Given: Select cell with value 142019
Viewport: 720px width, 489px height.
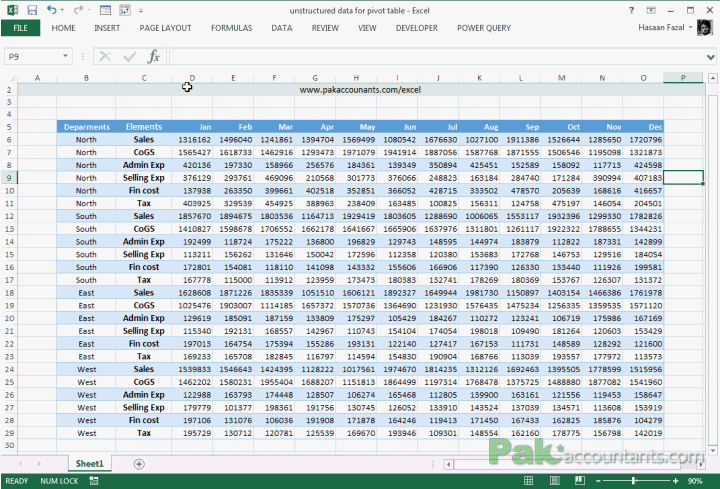Looking at the screenshot, I should 643,433.
